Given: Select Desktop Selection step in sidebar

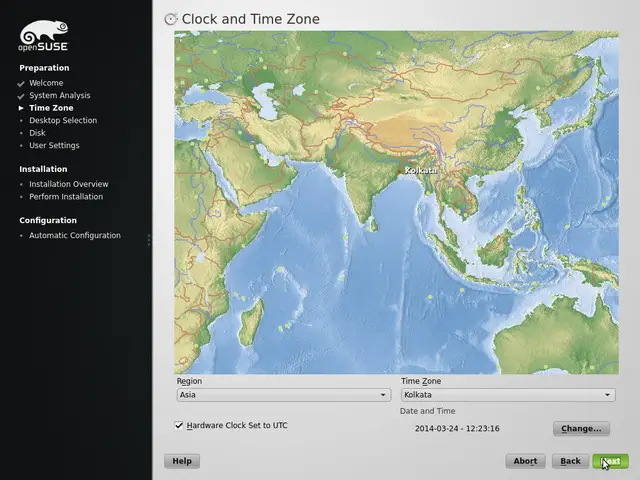Looking at the screenshot, I should (63, 120).
